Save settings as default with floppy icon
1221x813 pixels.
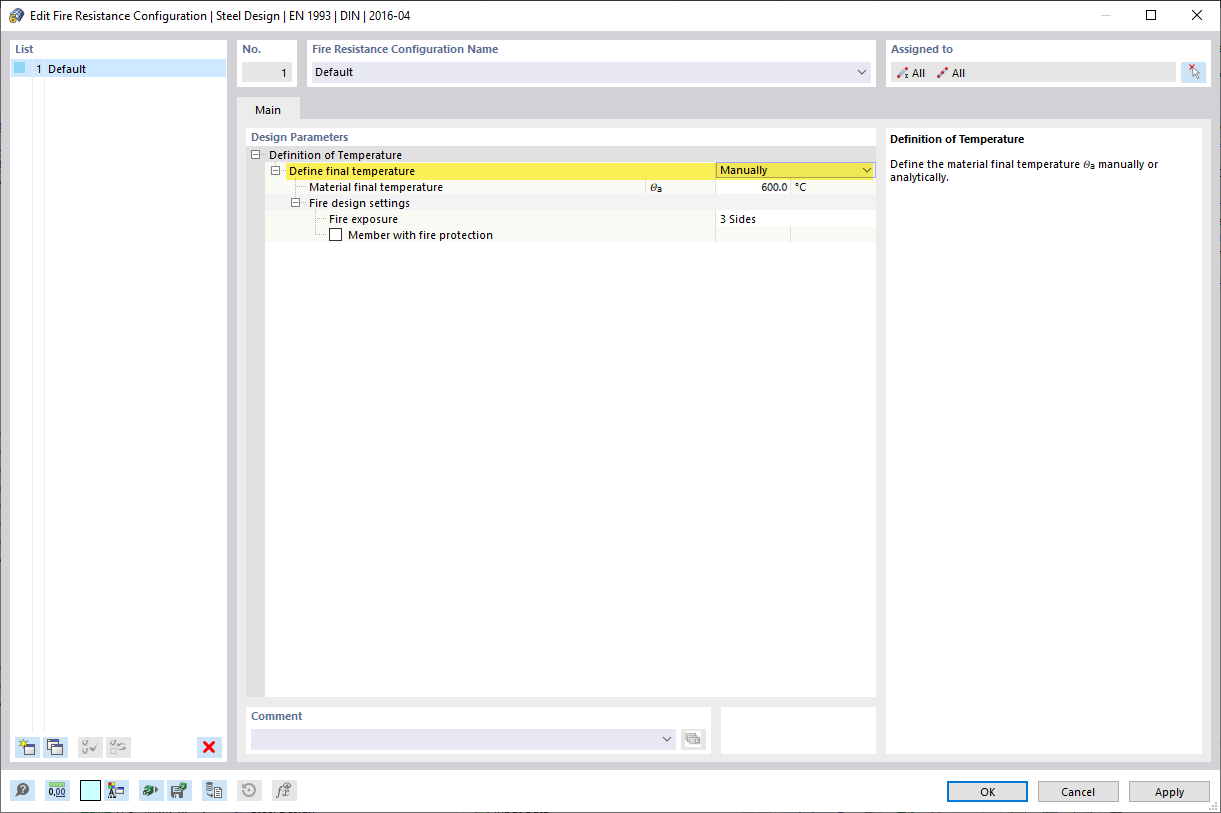pos(179,790)
